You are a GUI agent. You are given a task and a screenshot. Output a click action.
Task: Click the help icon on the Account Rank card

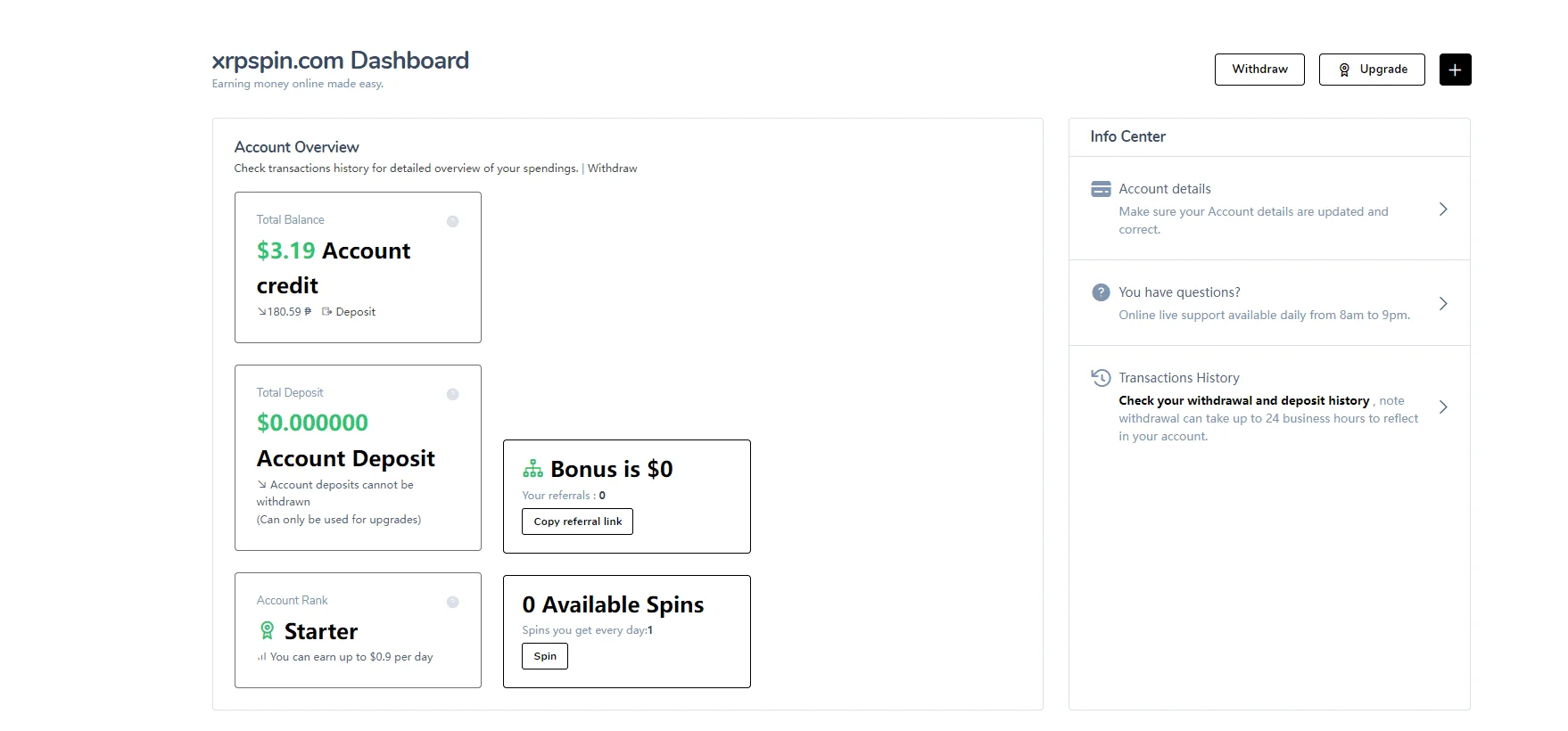click(453, 602)
